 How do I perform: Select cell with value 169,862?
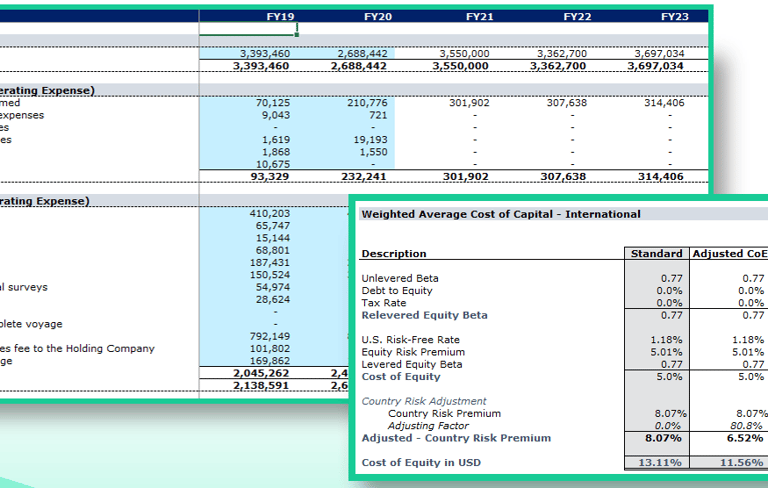tap(269, 361)
